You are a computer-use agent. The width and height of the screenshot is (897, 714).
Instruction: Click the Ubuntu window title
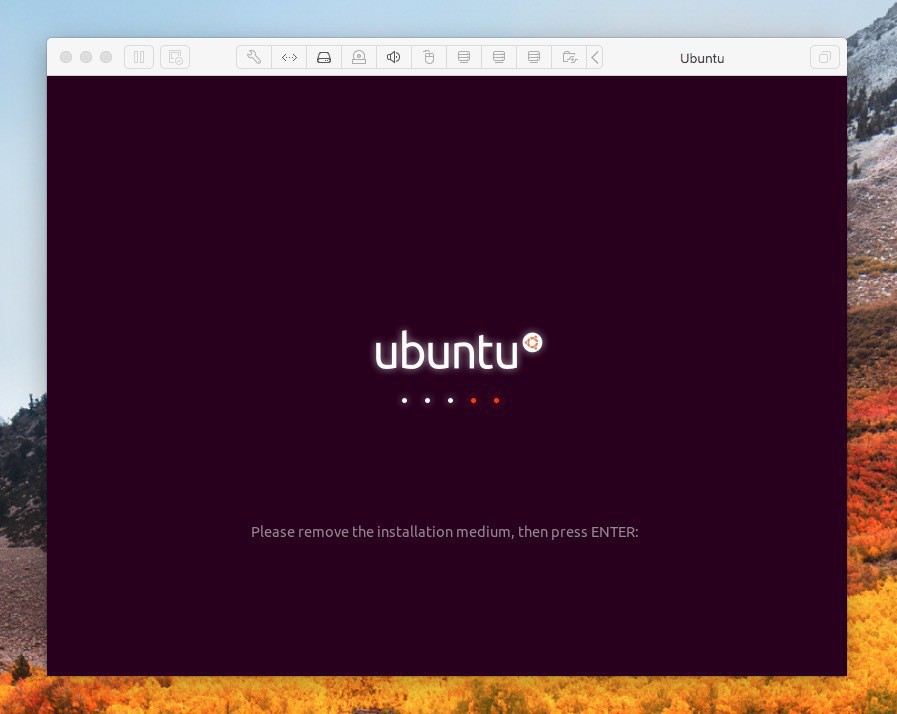[702, 58]
